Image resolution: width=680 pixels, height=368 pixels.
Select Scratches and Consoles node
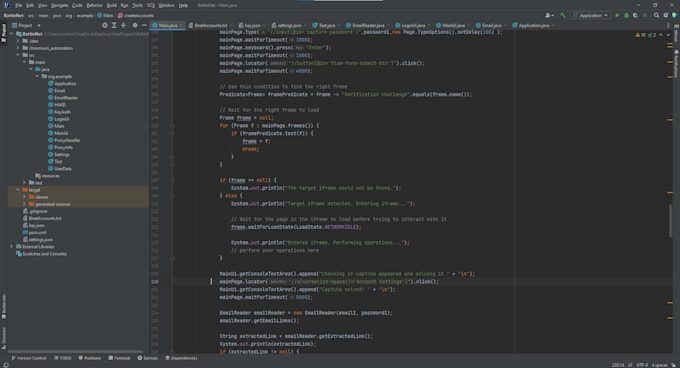pos(45,254)
